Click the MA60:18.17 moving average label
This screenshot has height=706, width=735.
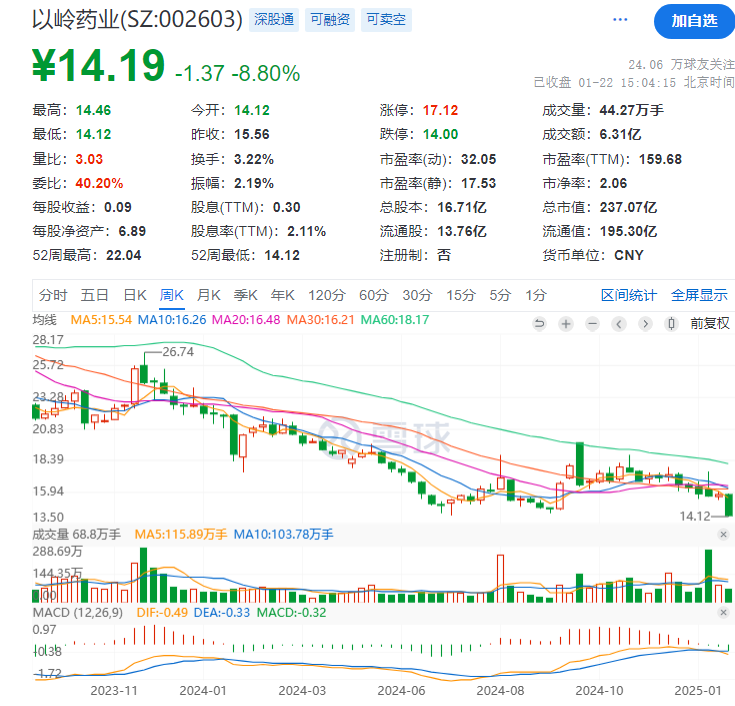coord(395,320)
